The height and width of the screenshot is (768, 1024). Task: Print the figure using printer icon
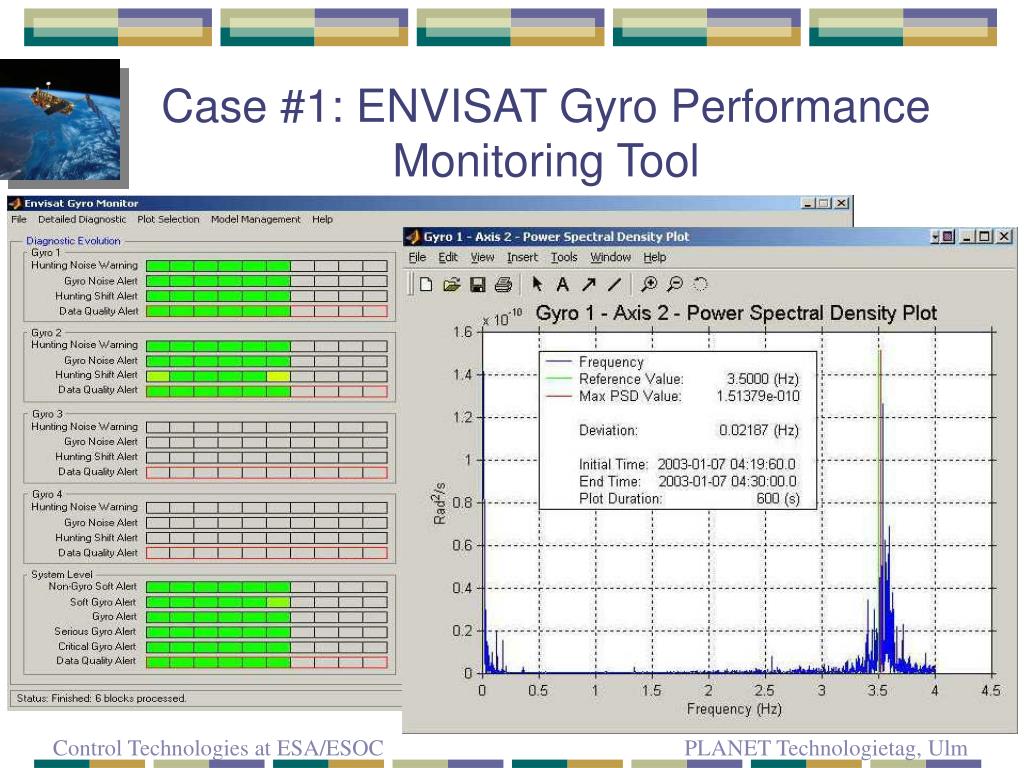503,284
